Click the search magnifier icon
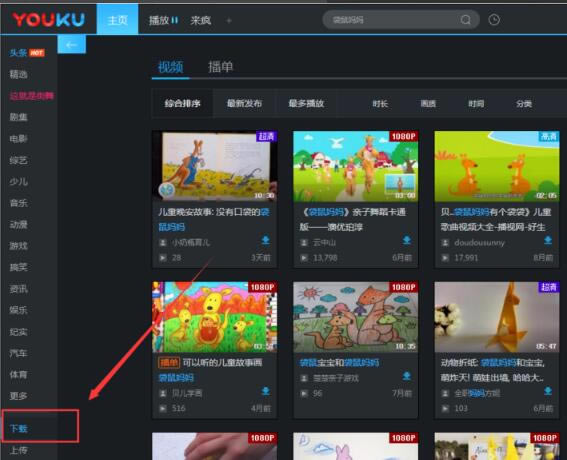The image size is (567, 460). tap(465, 20)
